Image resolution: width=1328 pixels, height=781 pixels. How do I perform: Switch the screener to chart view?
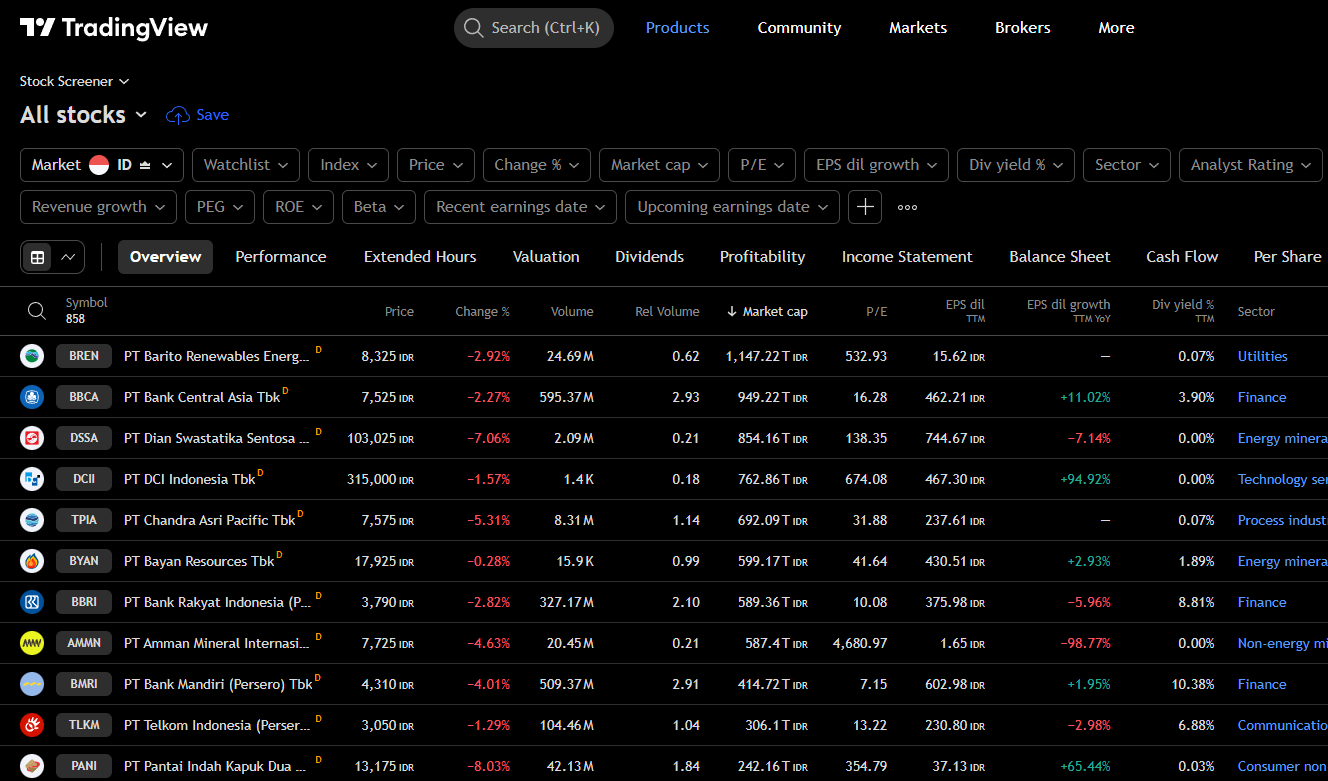pyautogui.click(x=66, y=257)
